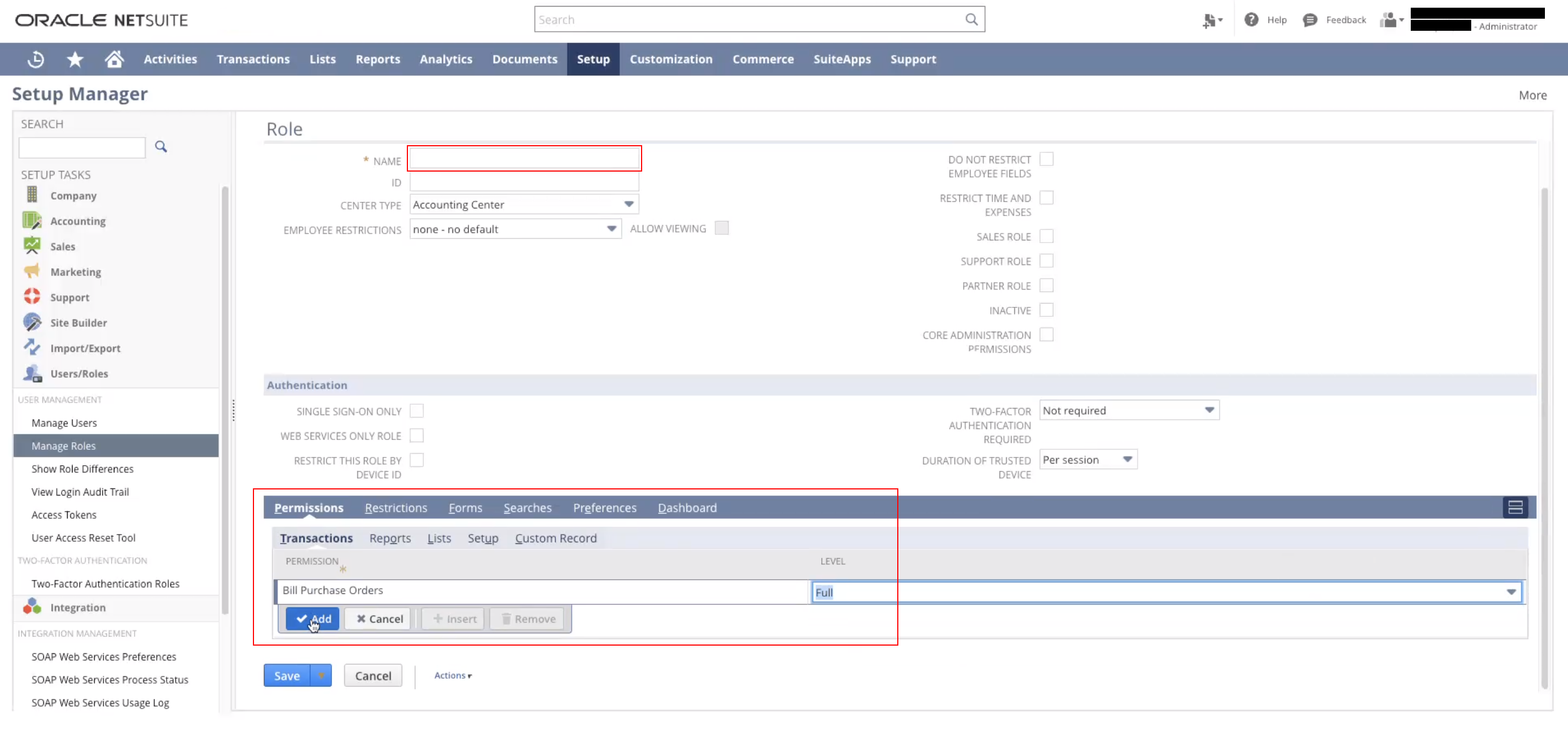Click the global search magnifier icon
Screen dimensions: 1568x749
point(971,19)
